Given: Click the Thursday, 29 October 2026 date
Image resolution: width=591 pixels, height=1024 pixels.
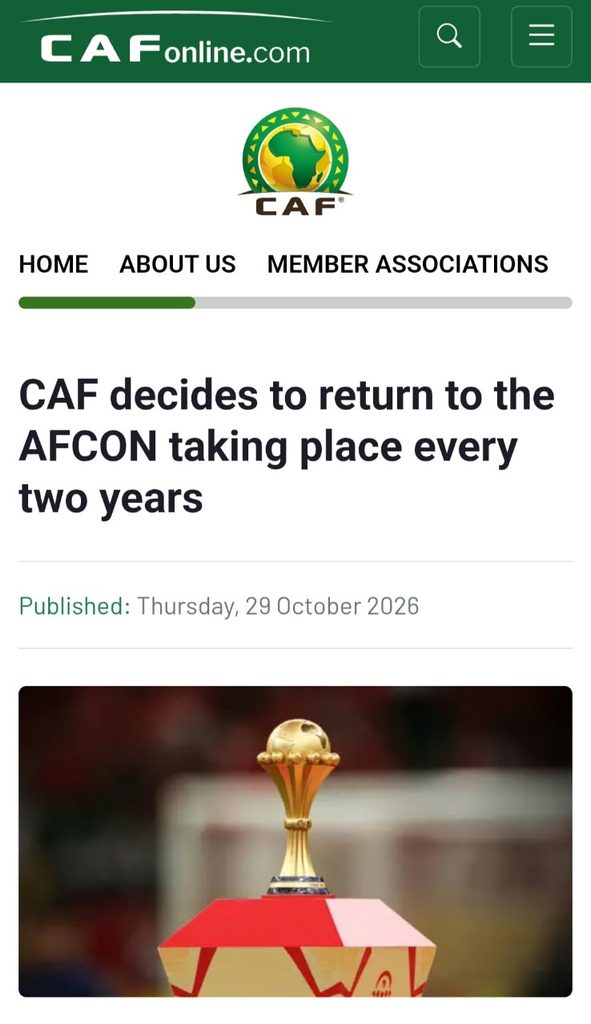Looking at the screenshot, I should (x=278, y=606).
